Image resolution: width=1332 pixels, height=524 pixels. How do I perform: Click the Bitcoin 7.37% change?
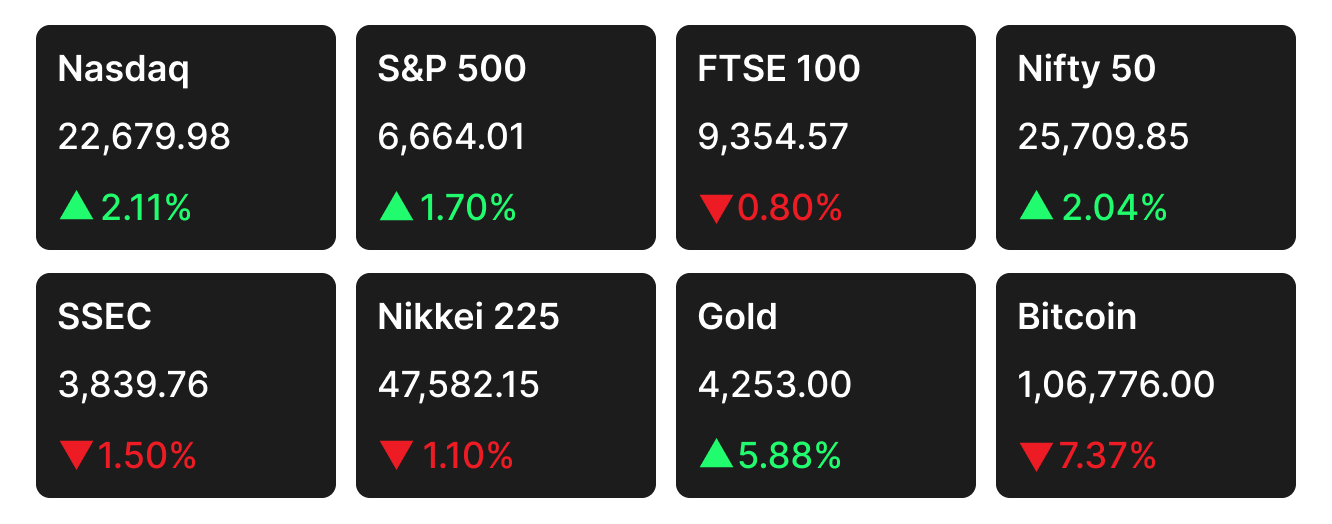click(x=1108, y=456)
